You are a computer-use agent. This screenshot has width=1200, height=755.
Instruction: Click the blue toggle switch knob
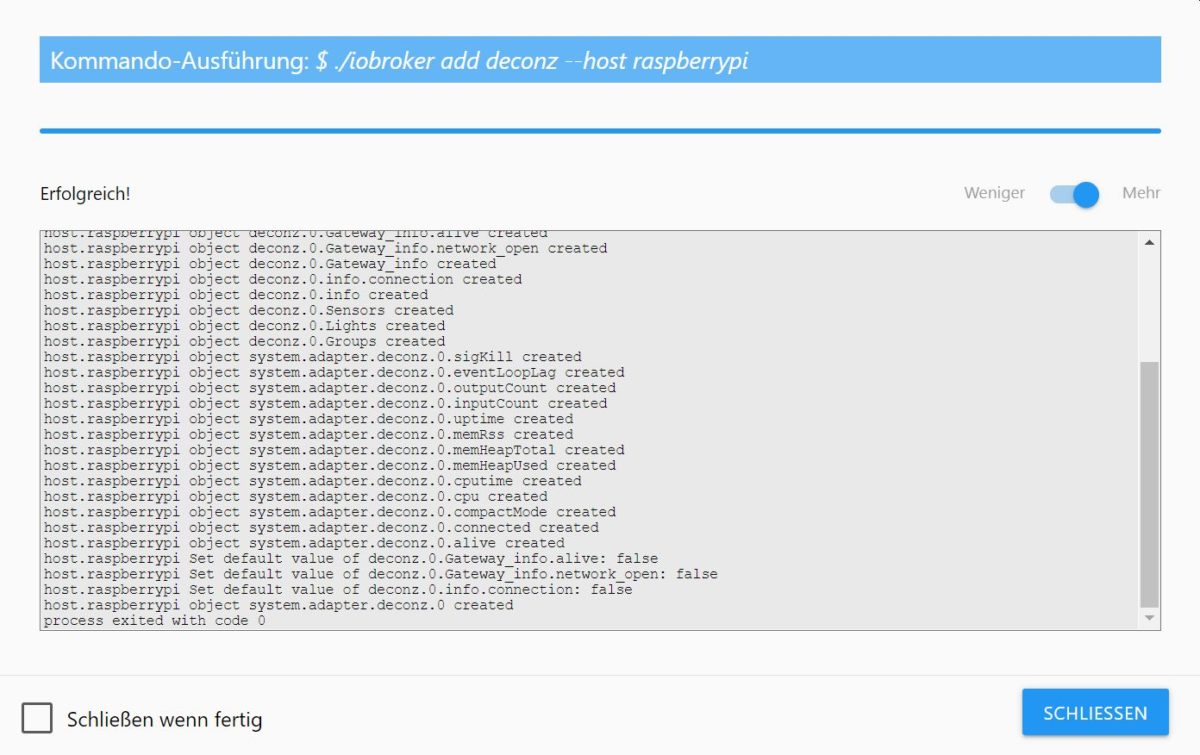click(x=1083, y=195)
